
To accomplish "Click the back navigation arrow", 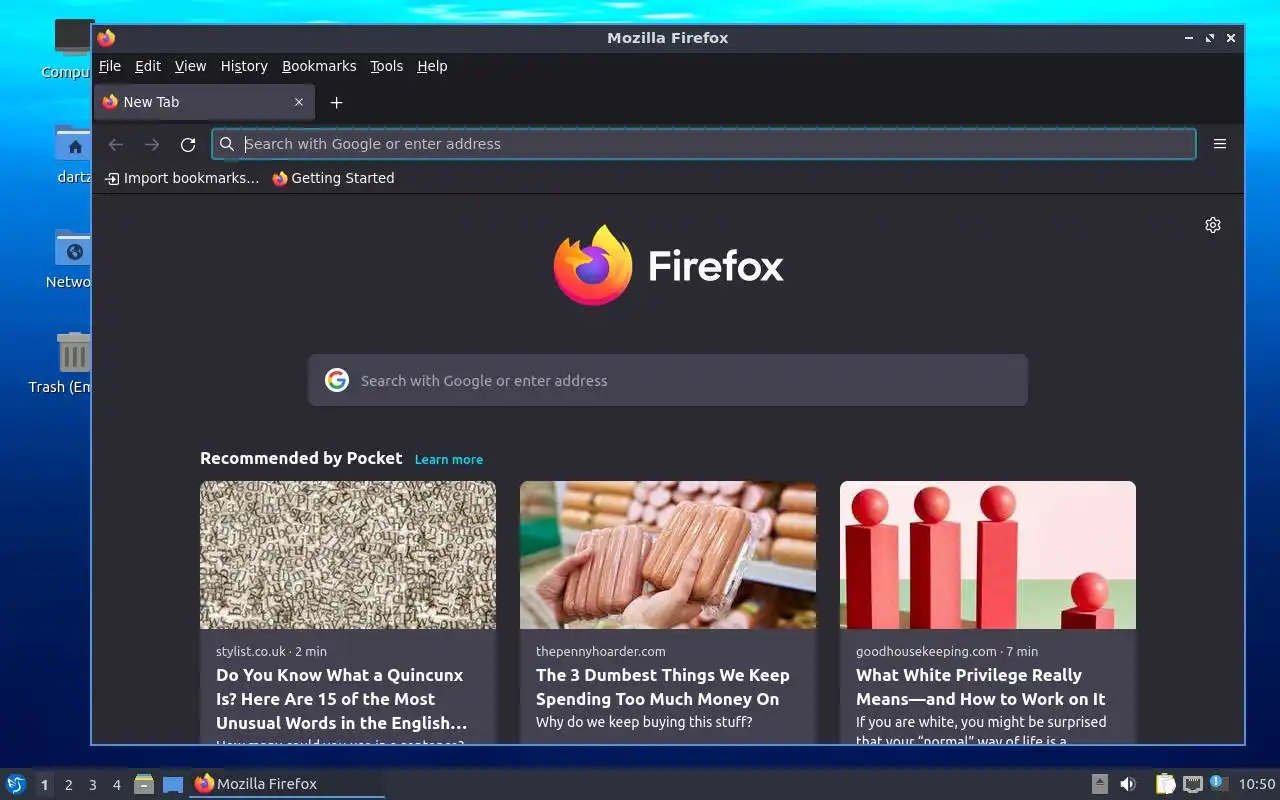I will point(116,144).
